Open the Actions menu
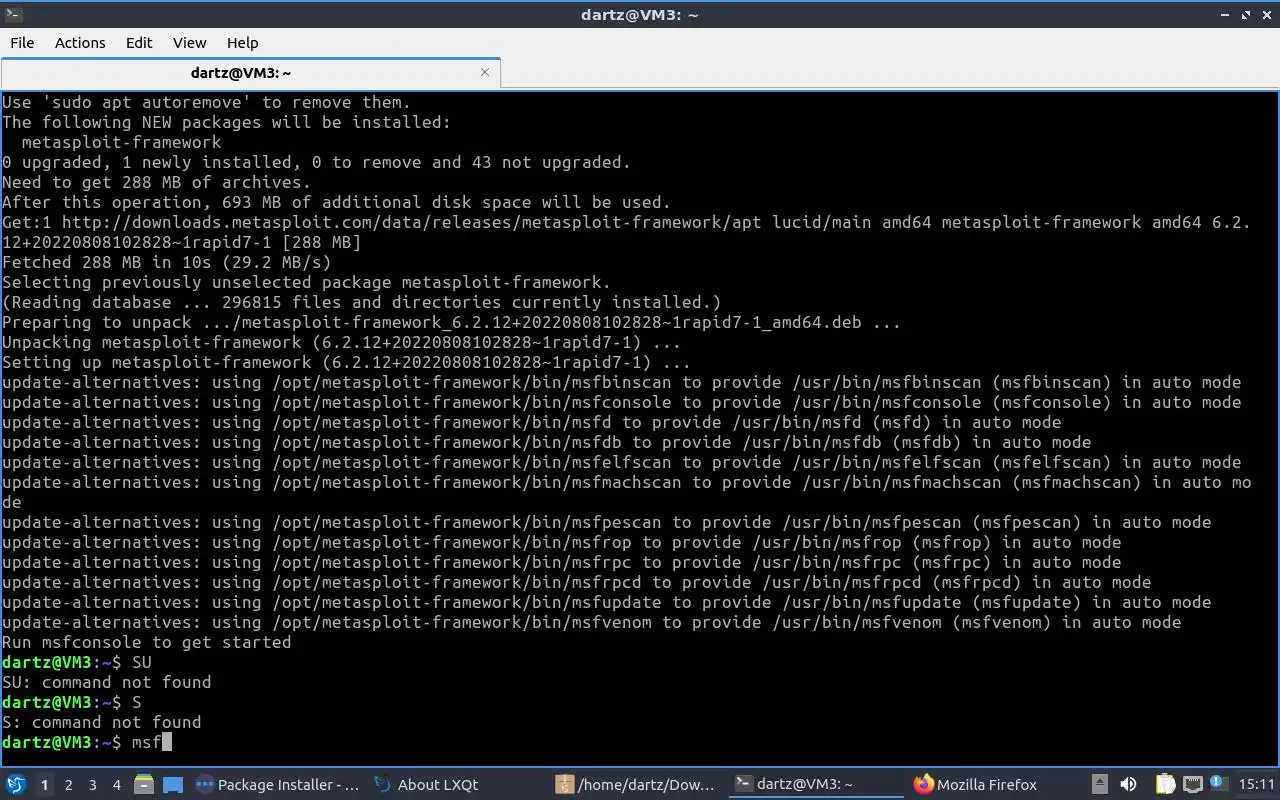Screen dimensions: 1280x800 [80, 42]
